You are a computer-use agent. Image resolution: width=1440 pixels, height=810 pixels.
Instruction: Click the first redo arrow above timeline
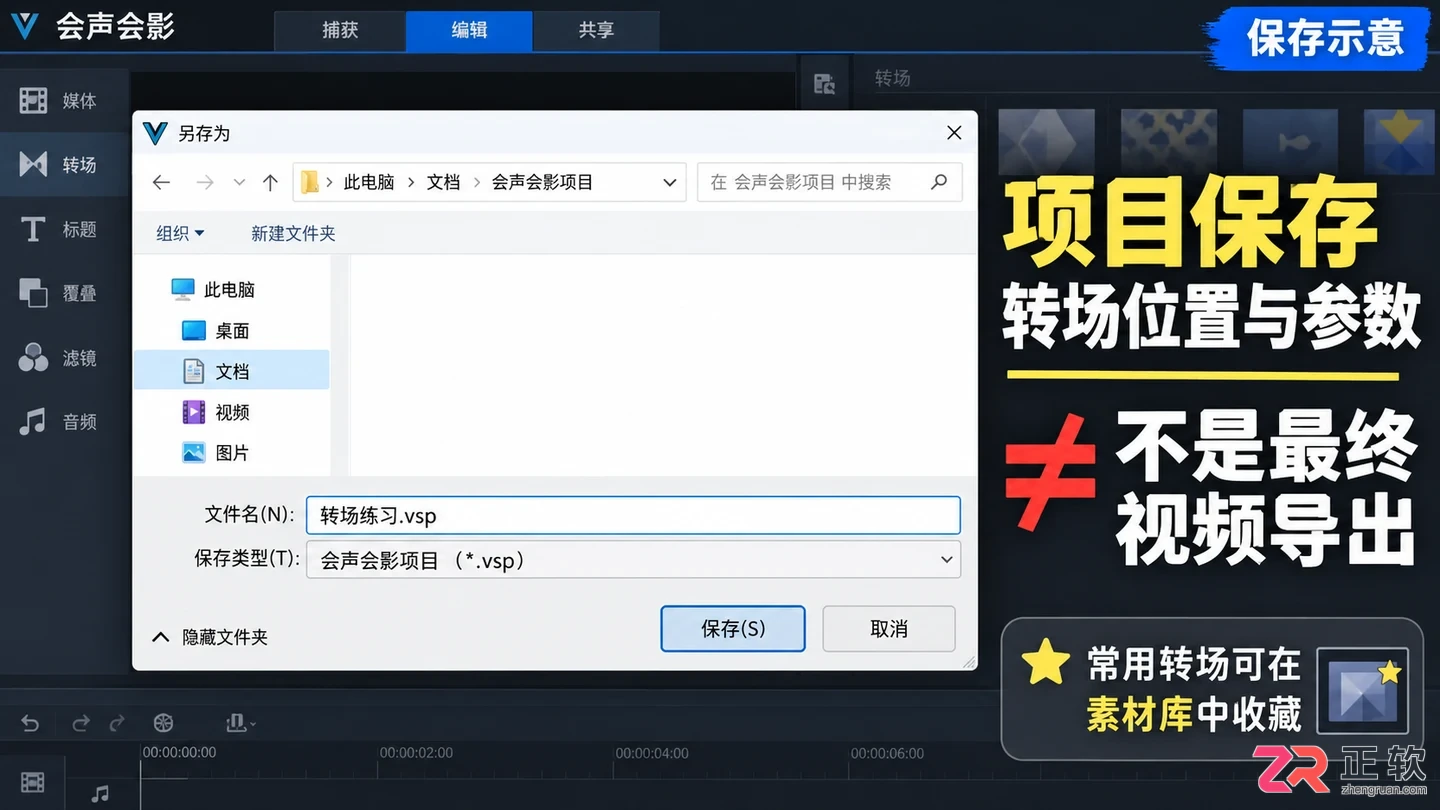[x=81, y=723]
